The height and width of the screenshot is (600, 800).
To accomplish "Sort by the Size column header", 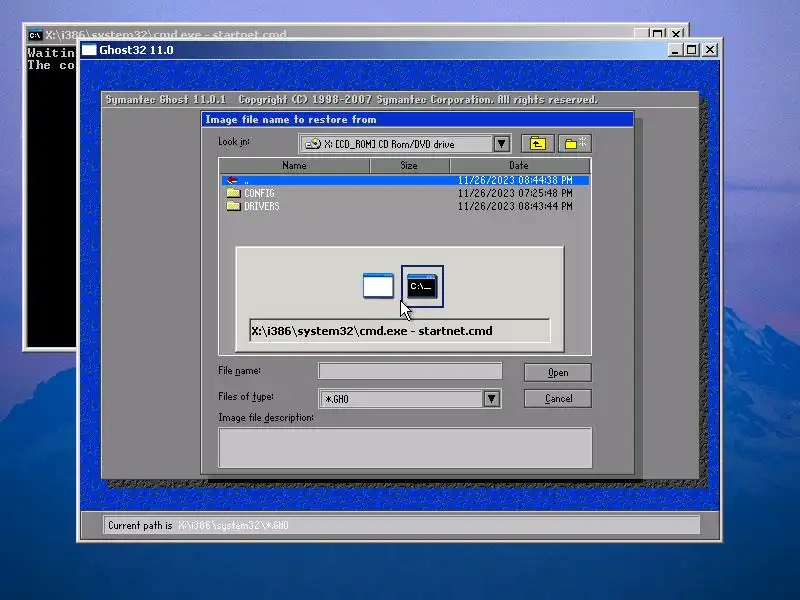I will coord(409,165).
